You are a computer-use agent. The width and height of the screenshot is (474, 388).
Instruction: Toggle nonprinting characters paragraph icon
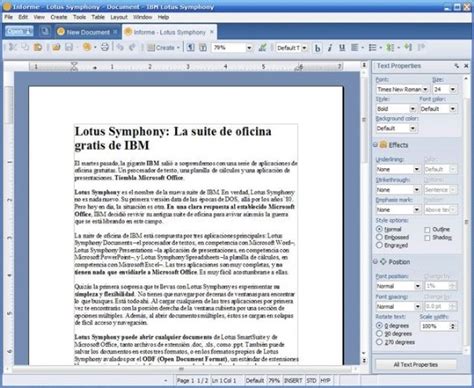[190, 48]
